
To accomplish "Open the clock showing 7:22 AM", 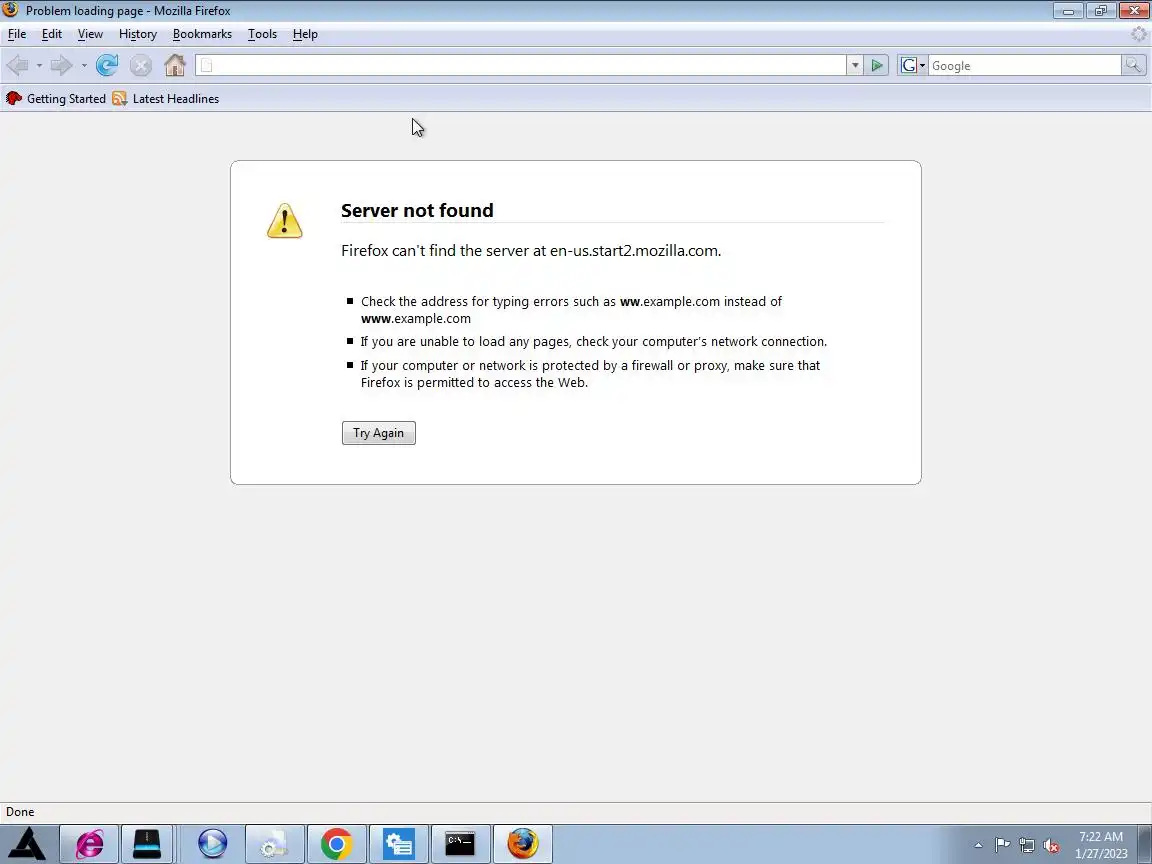I will pyautogui.click(x=1101, y=845).
